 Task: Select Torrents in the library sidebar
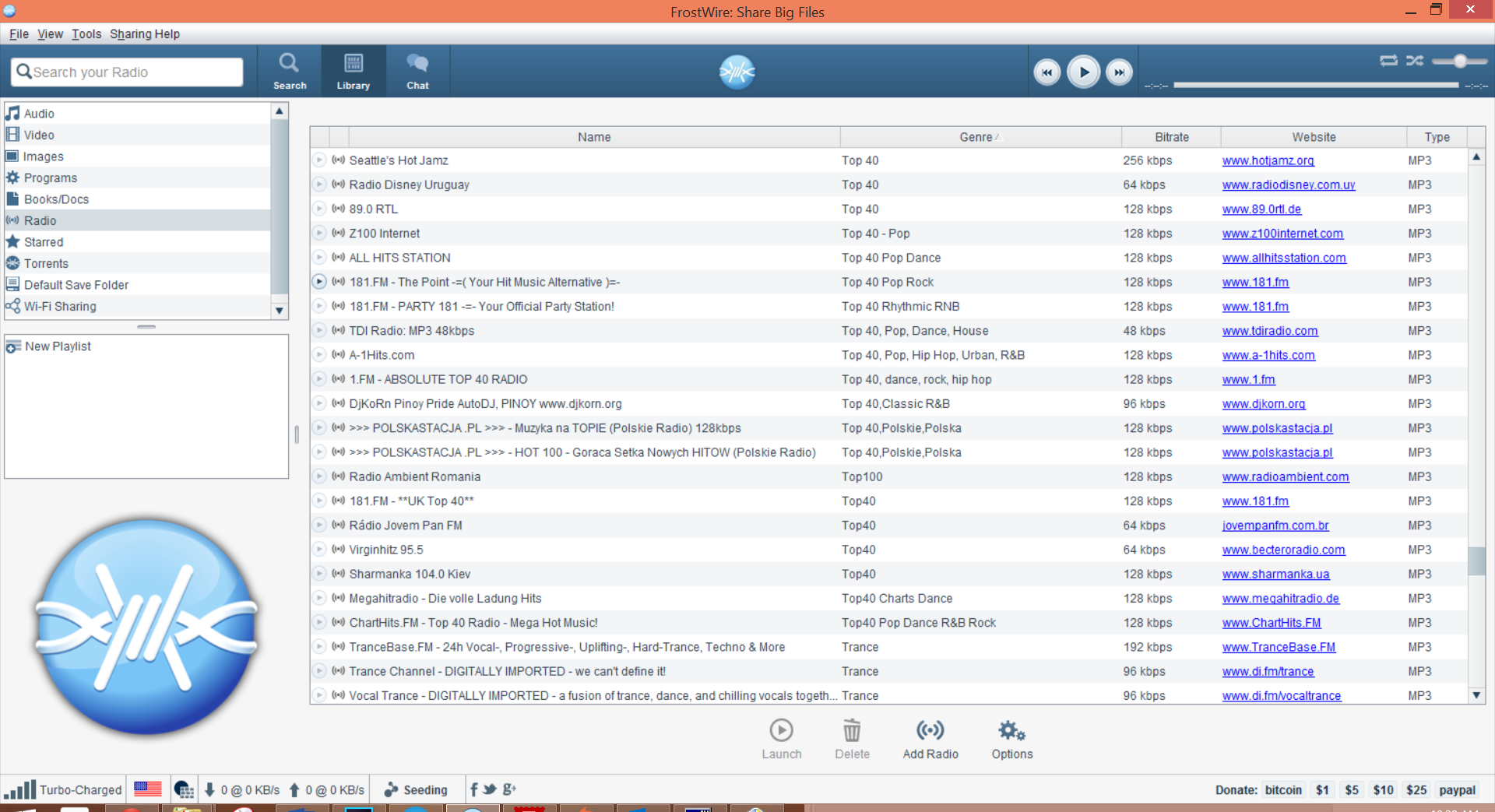tap(137, 263)
